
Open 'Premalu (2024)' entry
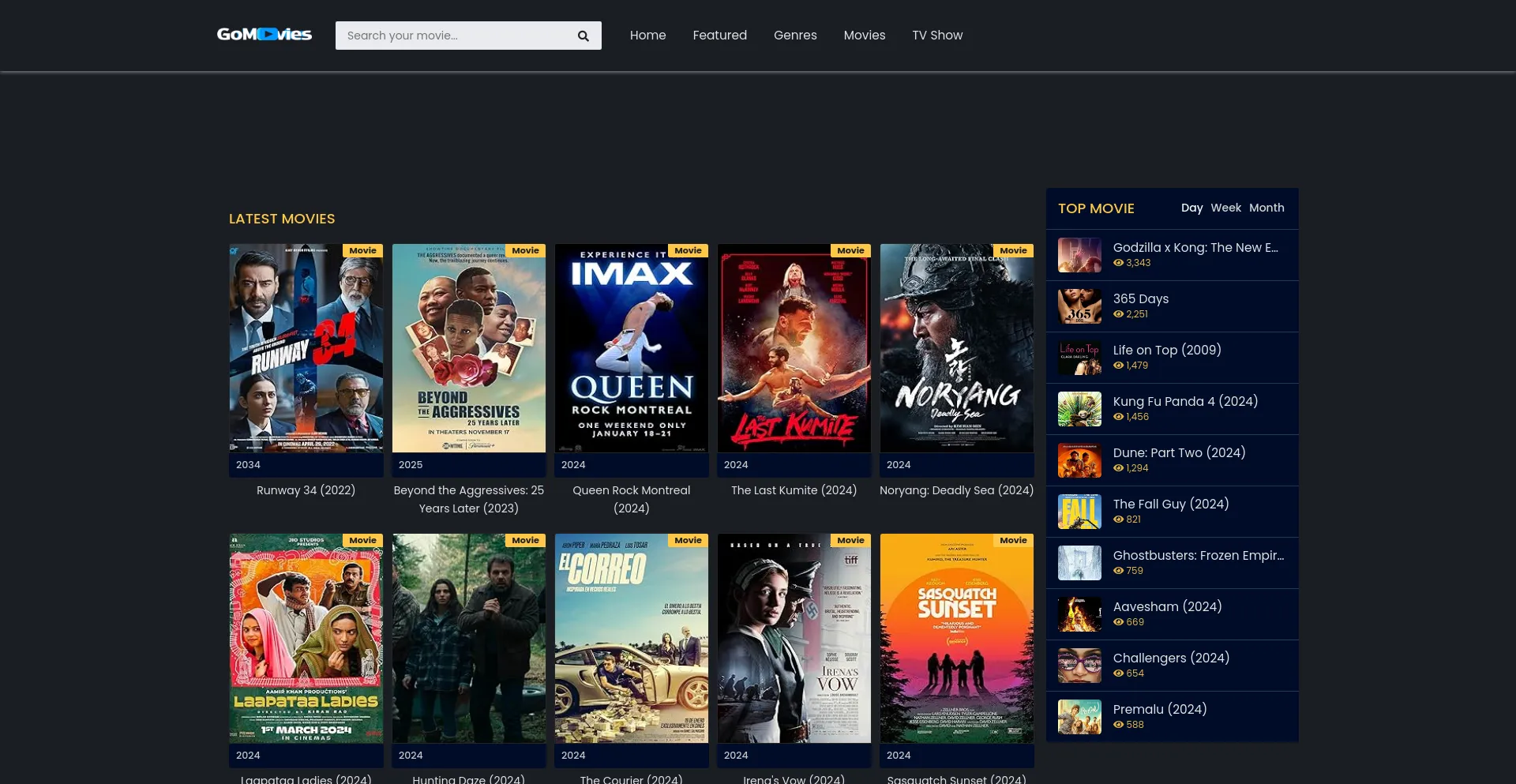point(1160,709)
